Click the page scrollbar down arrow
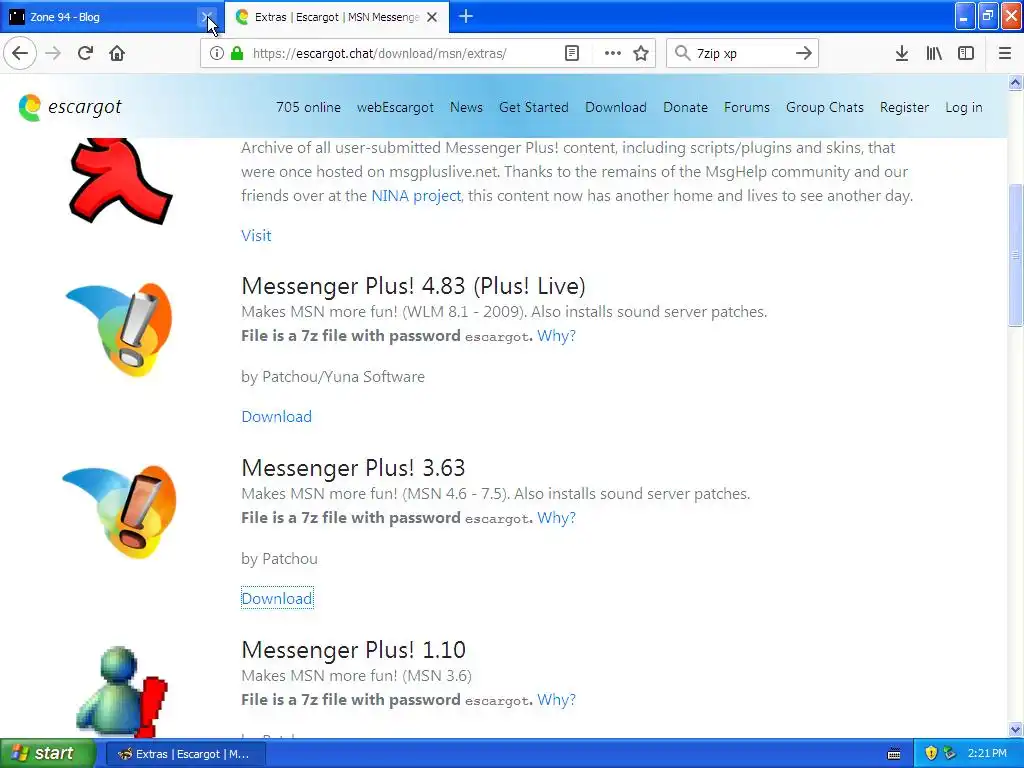1024x768 pixels. pos(1015,729)
